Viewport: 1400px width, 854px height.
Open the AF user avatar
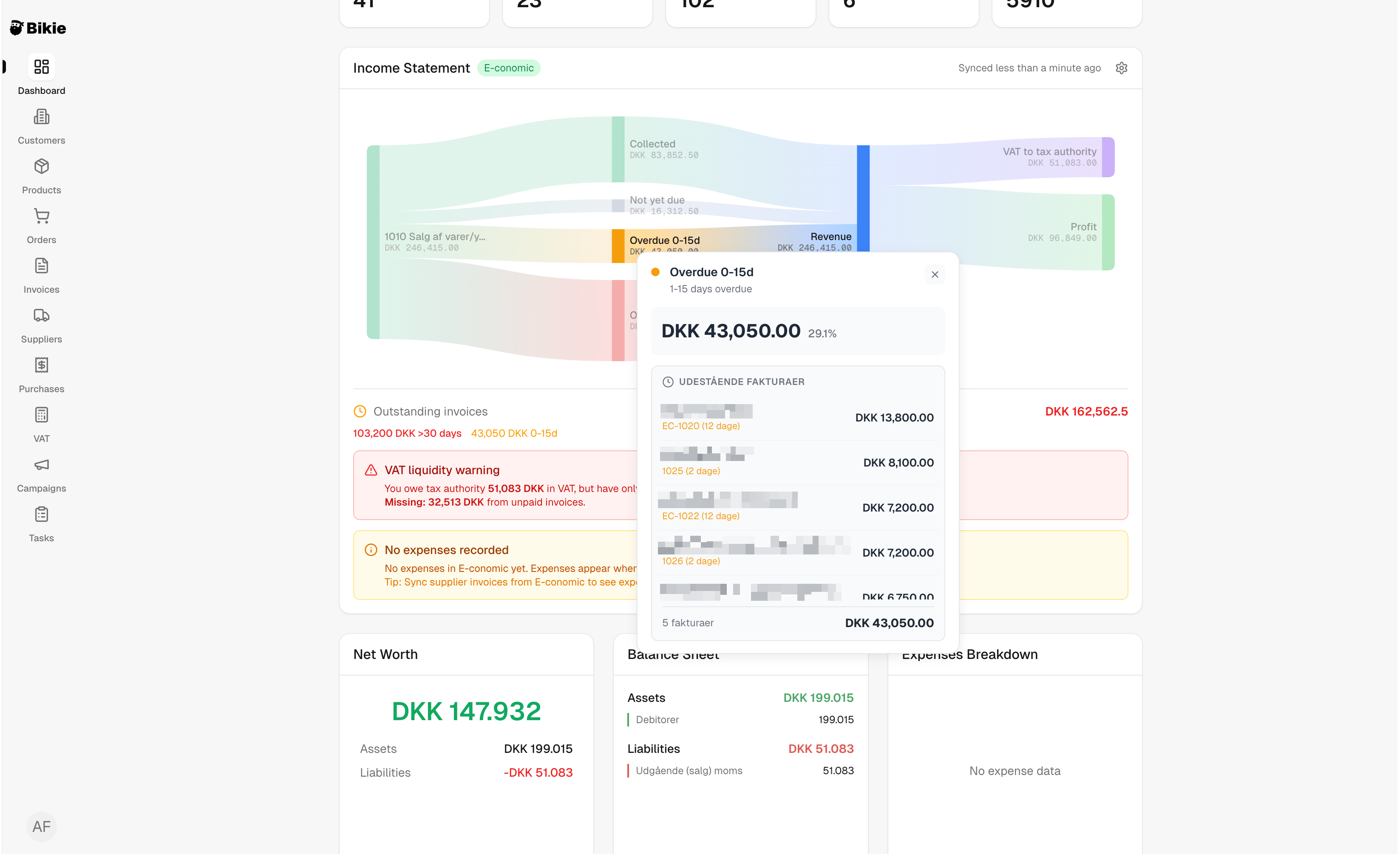(42, 826)
